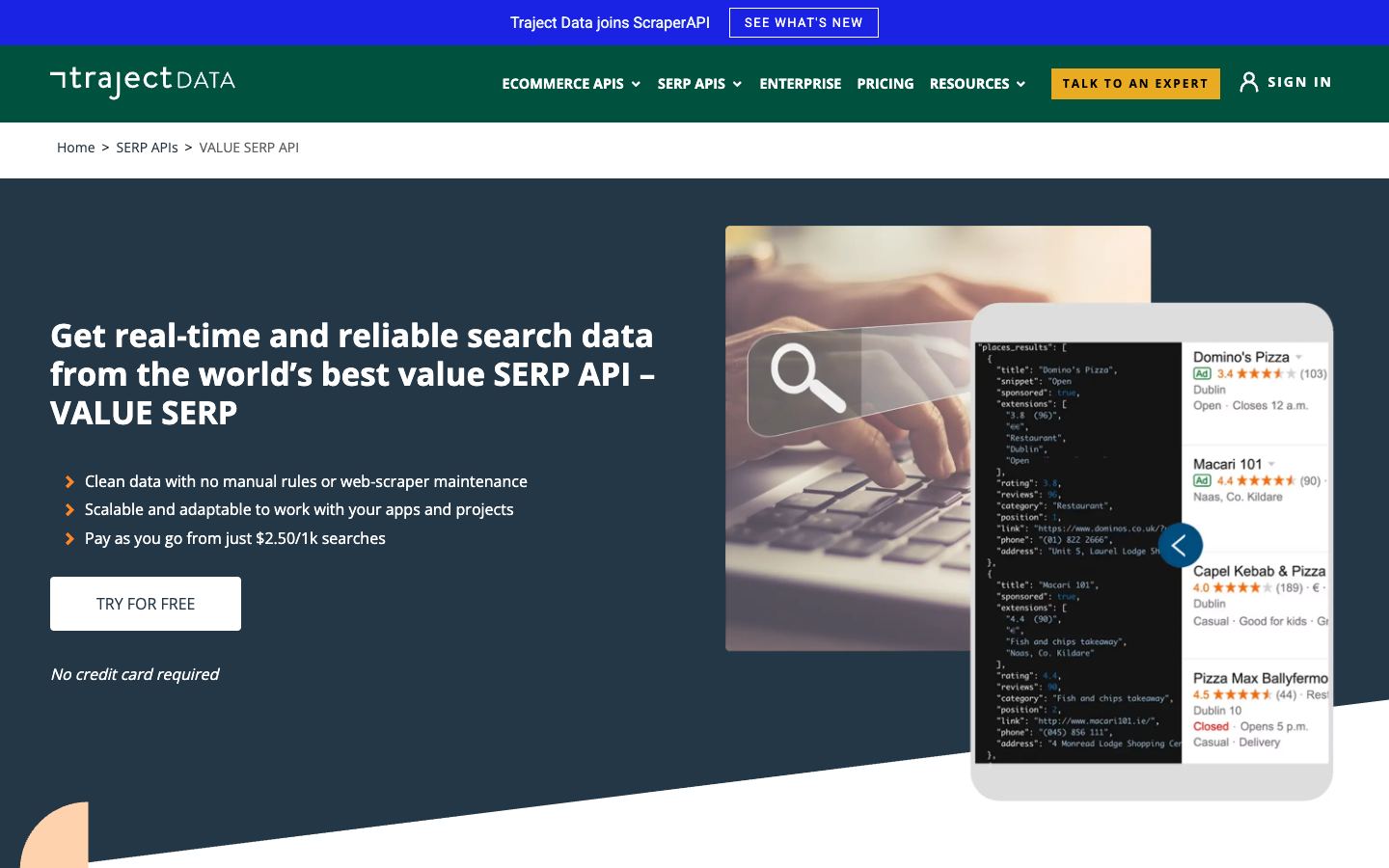Viewport: 1389px width, 868px height.
Task: Go to Home breadcrumb link
Action: click(75, 148)
